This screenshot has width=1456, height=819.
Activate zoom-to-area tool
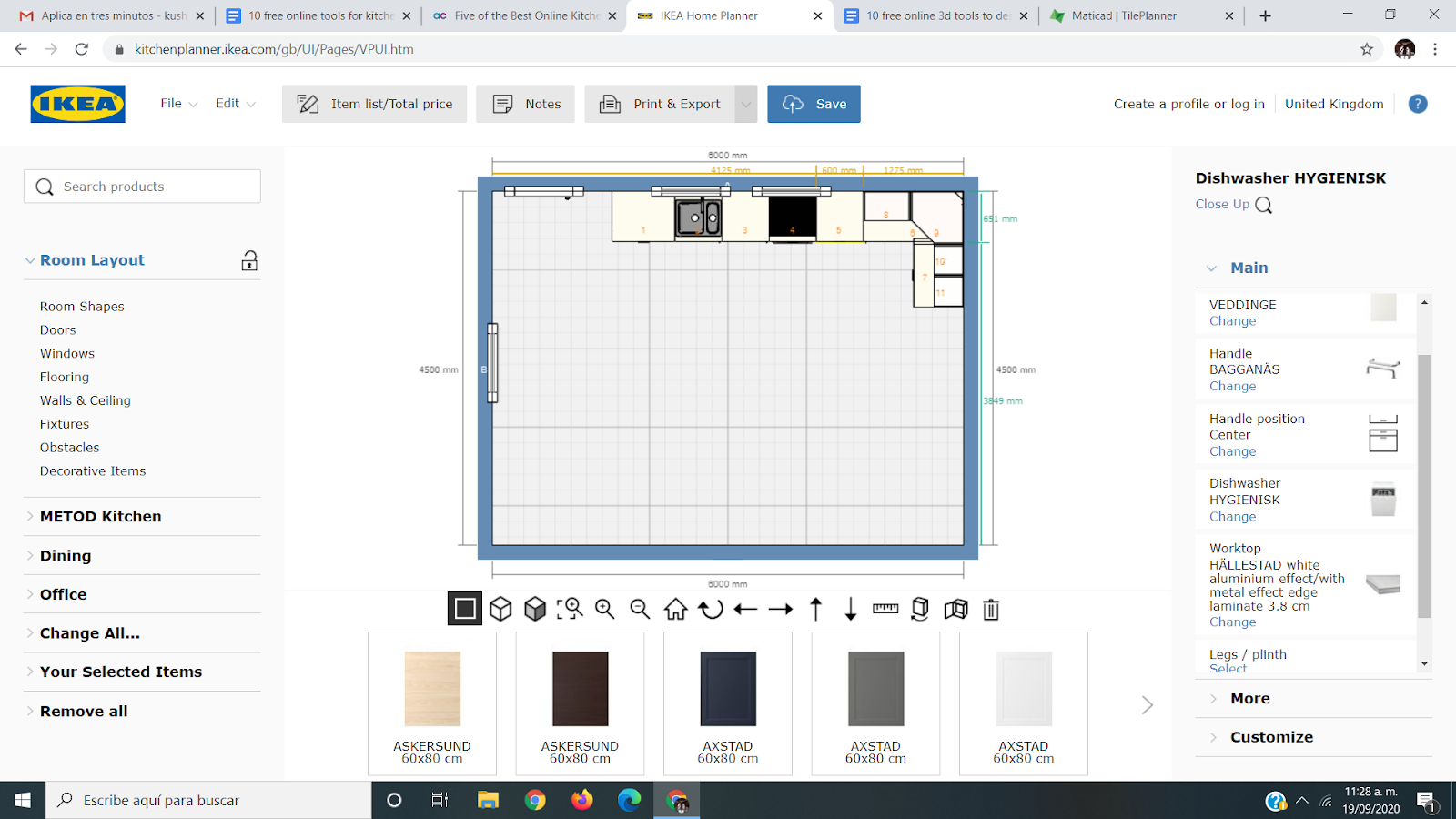tap(570, 609)
